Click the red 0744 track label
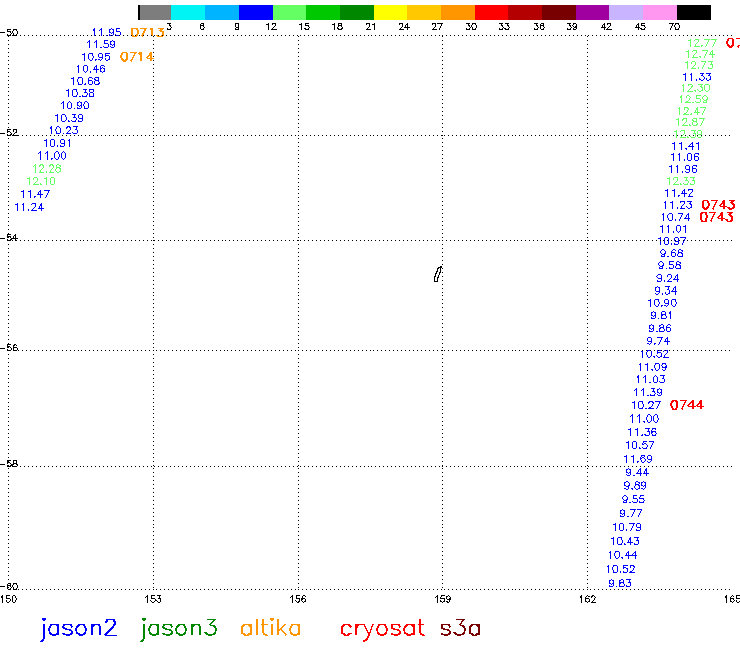Image resolution: width=740 pixels, height=650 pixels. click(x=687, y=405)
